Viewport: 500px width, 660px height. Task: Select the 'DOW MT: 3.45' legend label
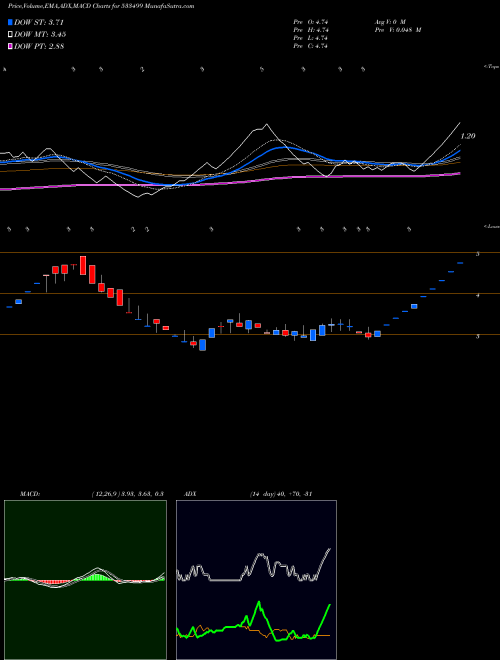coord(40,35)
